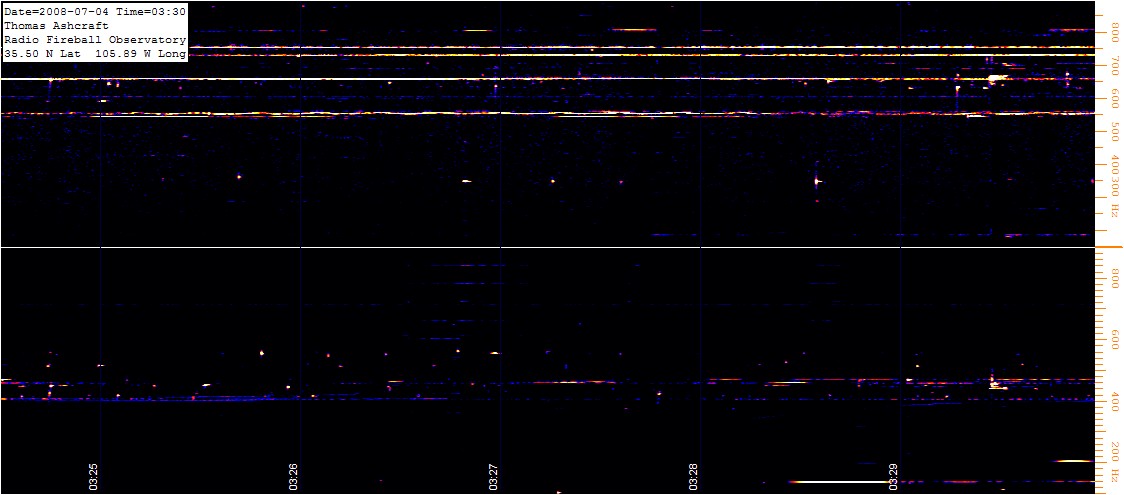Select the 35.50 N Lat 105.89 W Long text
Viewport: 1124px width, 495px height.
(x=95, y=54)
